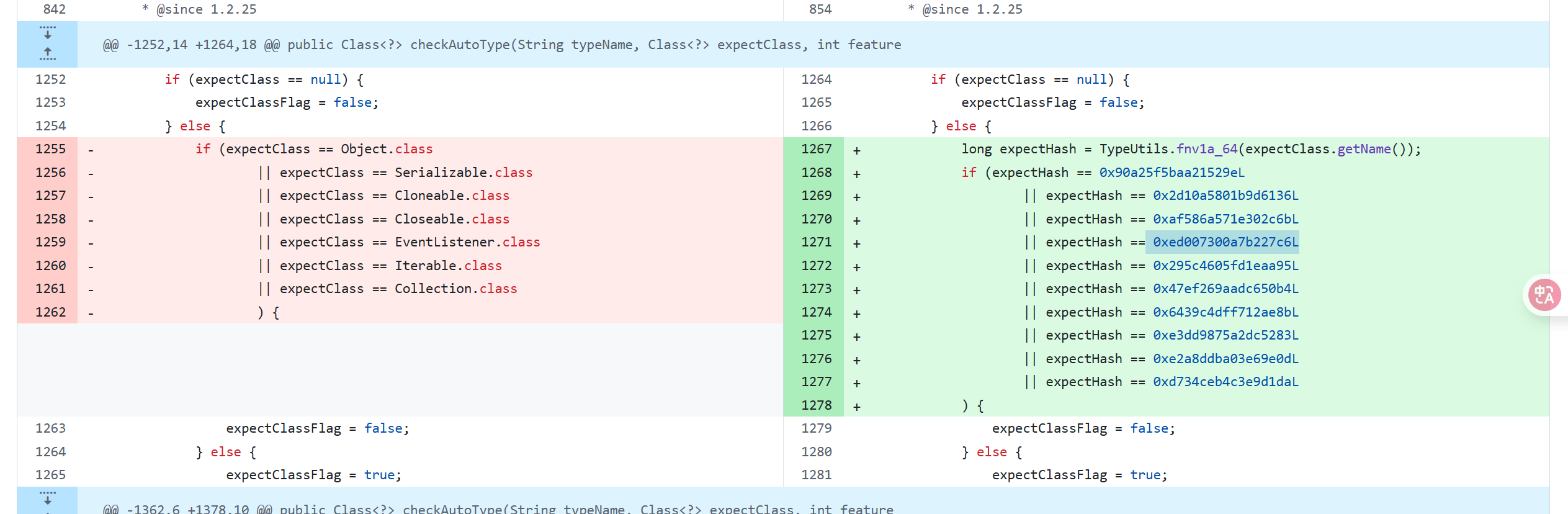Click the minus marker on line 1262
The image size is (1568, 514).
pos(91,313)
